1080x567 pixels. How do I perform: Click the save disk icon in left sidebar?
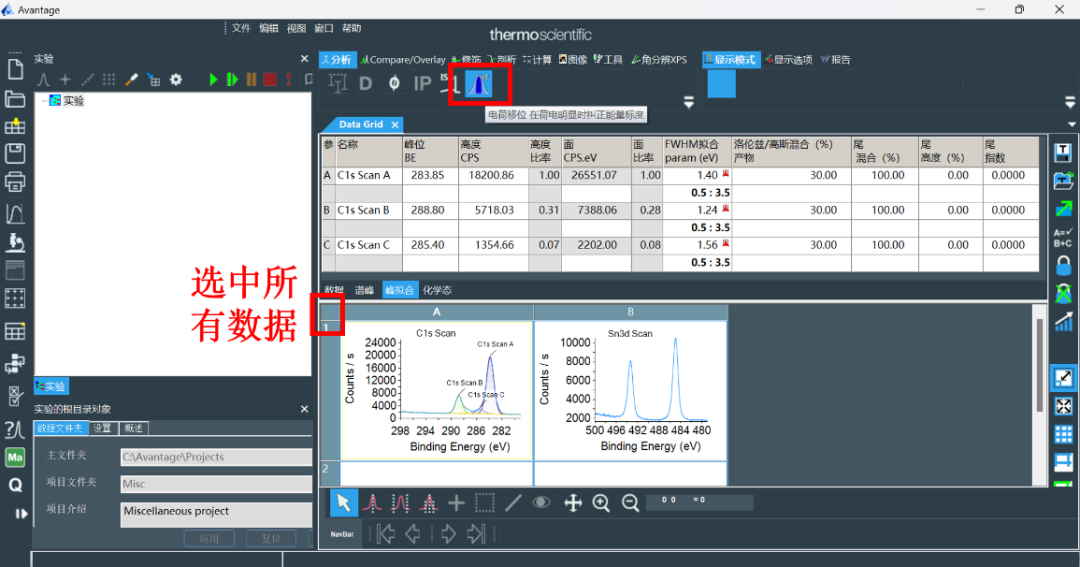tap(15, 153)
